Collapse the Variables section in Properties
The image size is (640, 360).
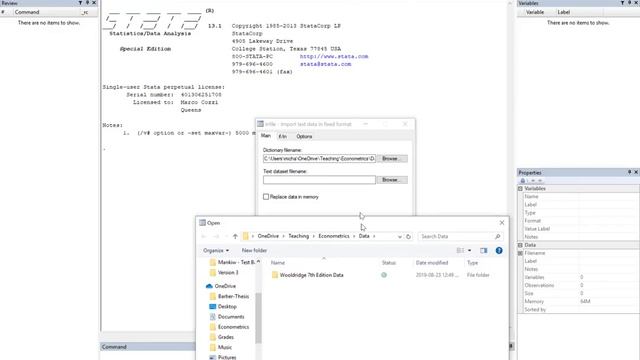pyautogui.click(x=520, y=189)
